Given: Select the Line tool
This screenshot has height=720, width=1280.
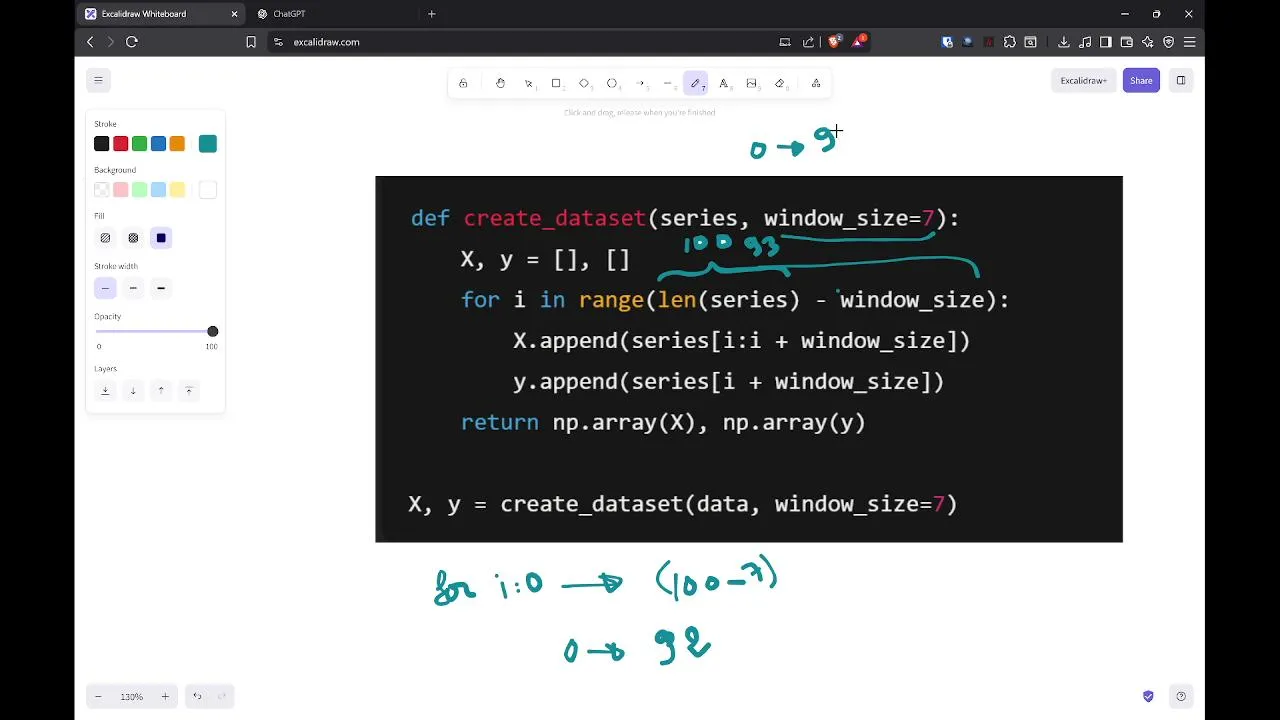Looking at the screenshot, I should click(668, 84).
